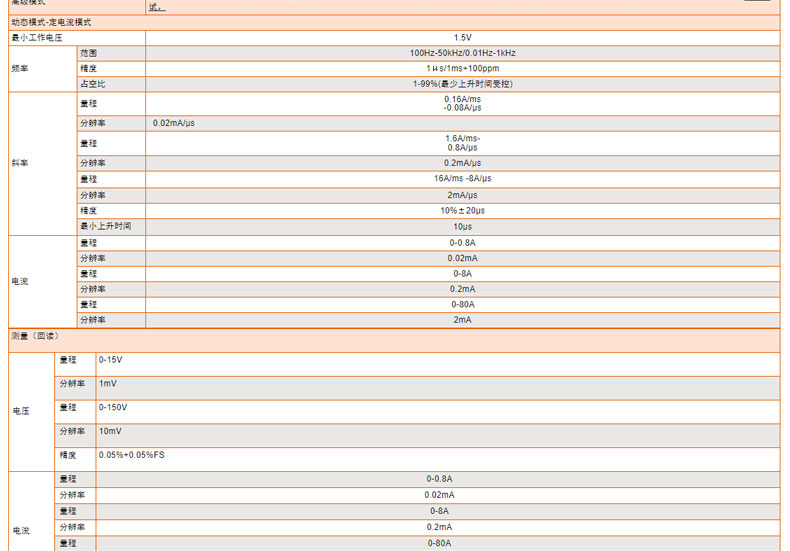The image size is (790, 551).
Task: Click the 1μs/1ms+100ppm accuracy value
Action: (x=462, y=68)
